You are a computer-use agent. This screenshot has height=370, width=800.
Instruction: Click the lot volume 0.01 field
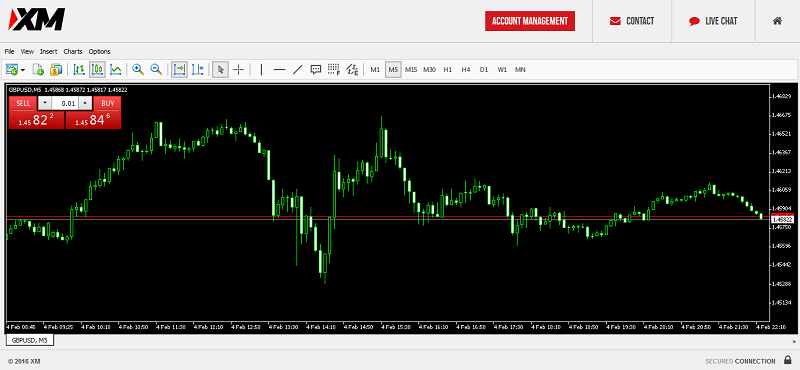(x=65, y=103)
